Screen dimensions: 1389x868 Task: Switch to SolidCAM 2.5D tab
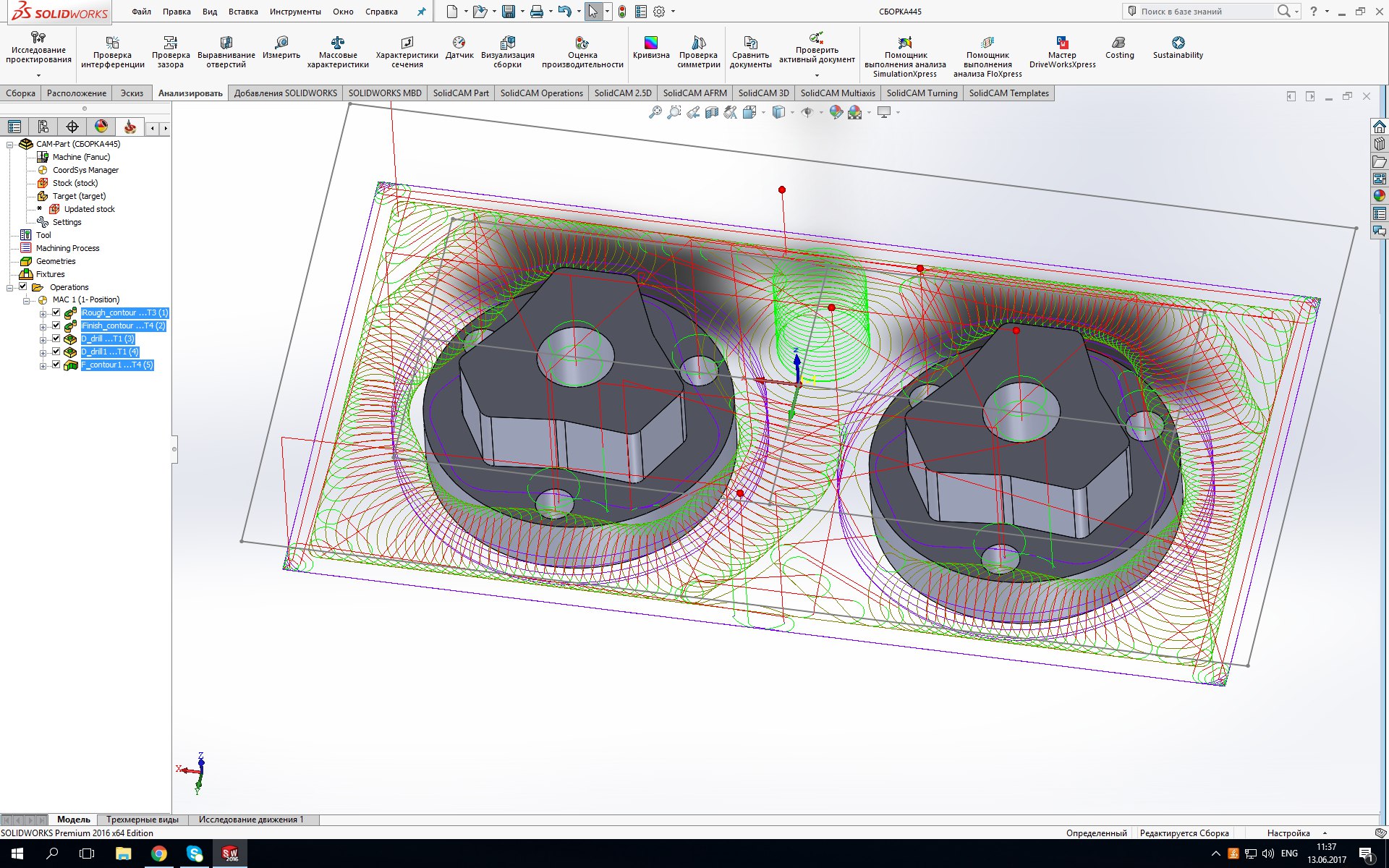623,93
